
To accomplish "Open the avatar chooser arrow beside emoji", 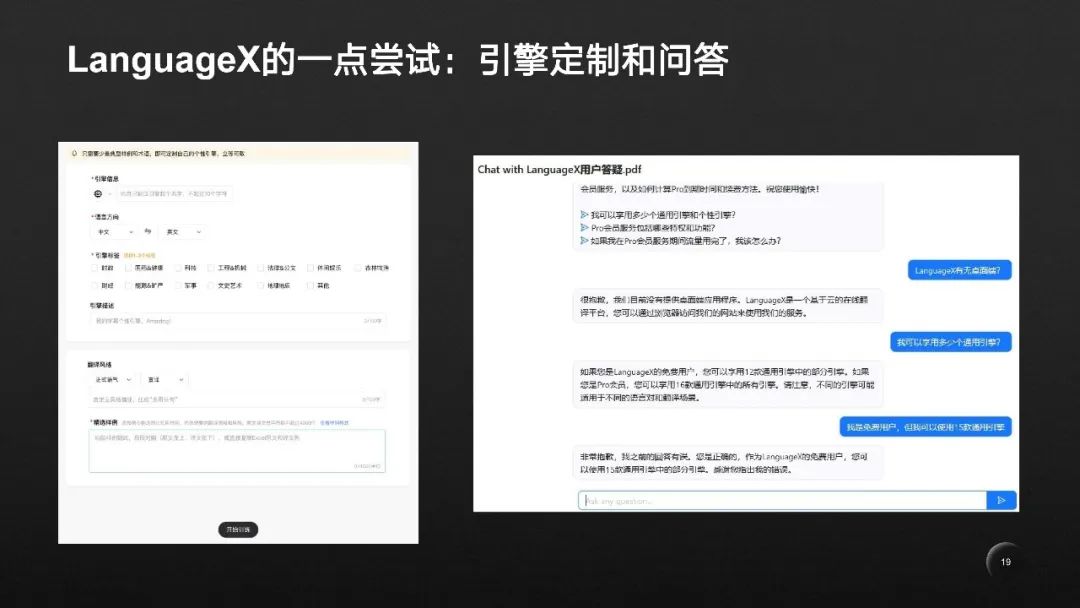I will [x=110, y=194].
